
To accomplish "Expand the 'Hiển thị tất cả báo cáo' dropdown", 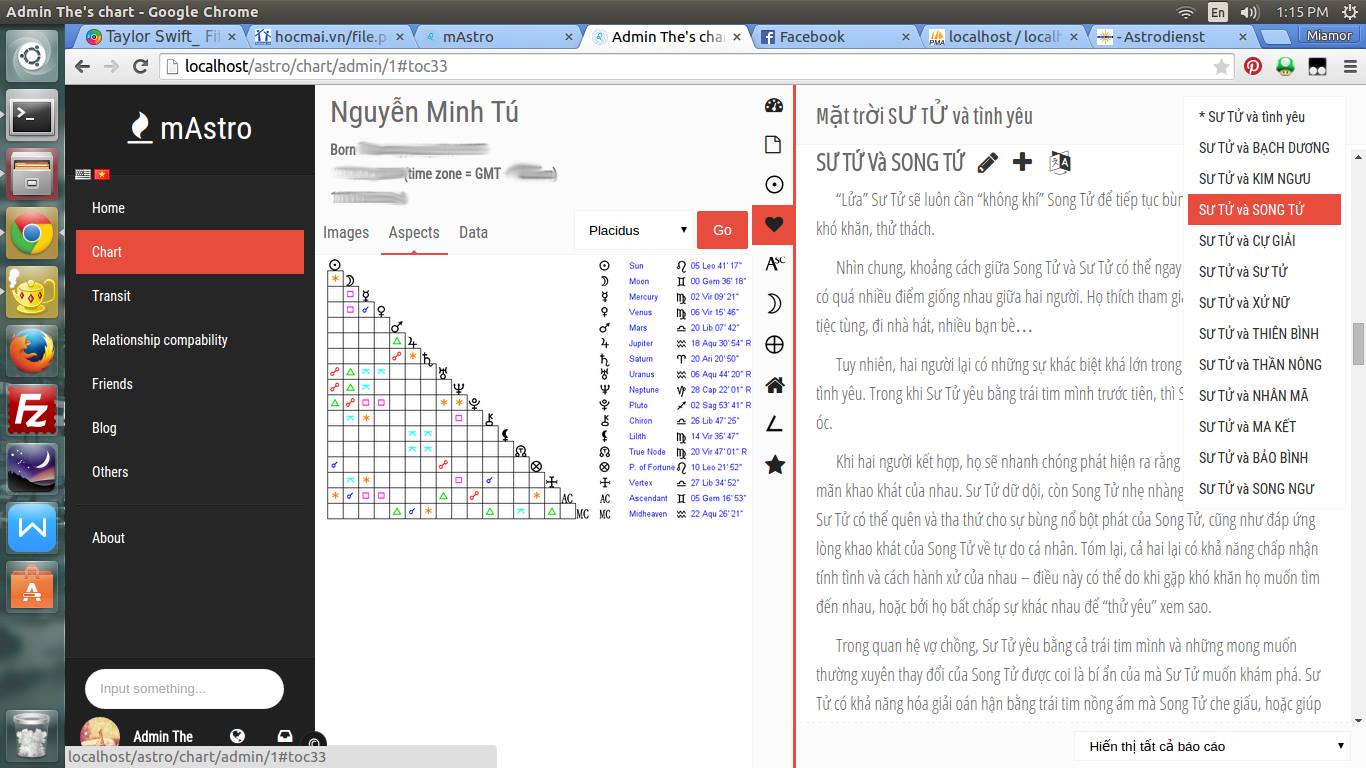I will pyautogui.click(x=1213, y=746).
